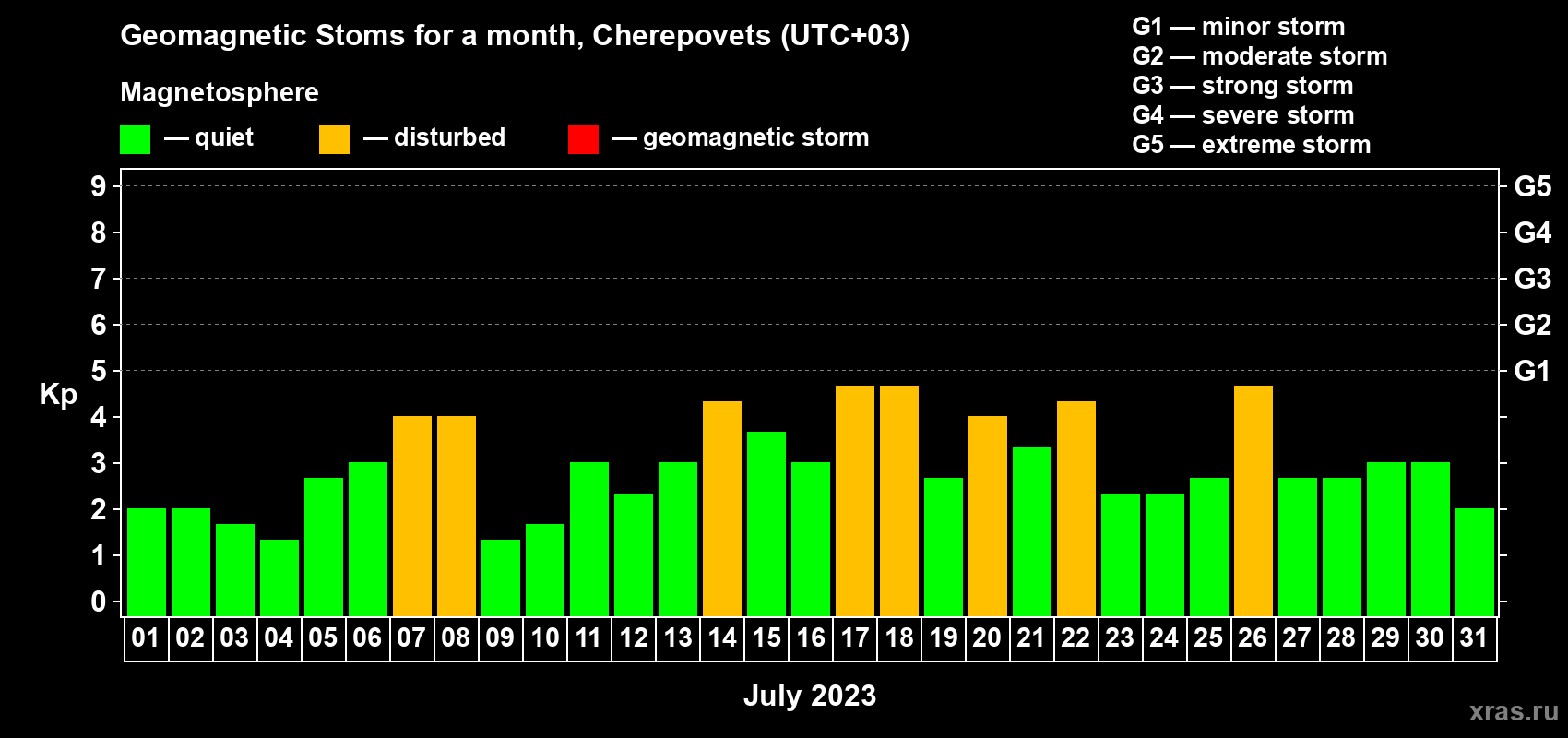Click the 'quiet' legend label

click(x=224, y=137)
